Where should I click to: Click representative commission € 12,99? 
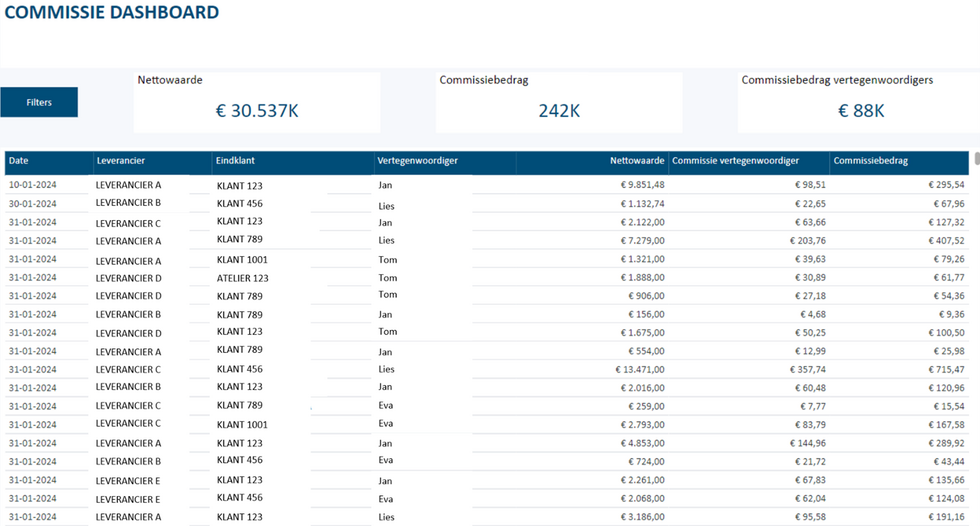[x=810, y=351]
